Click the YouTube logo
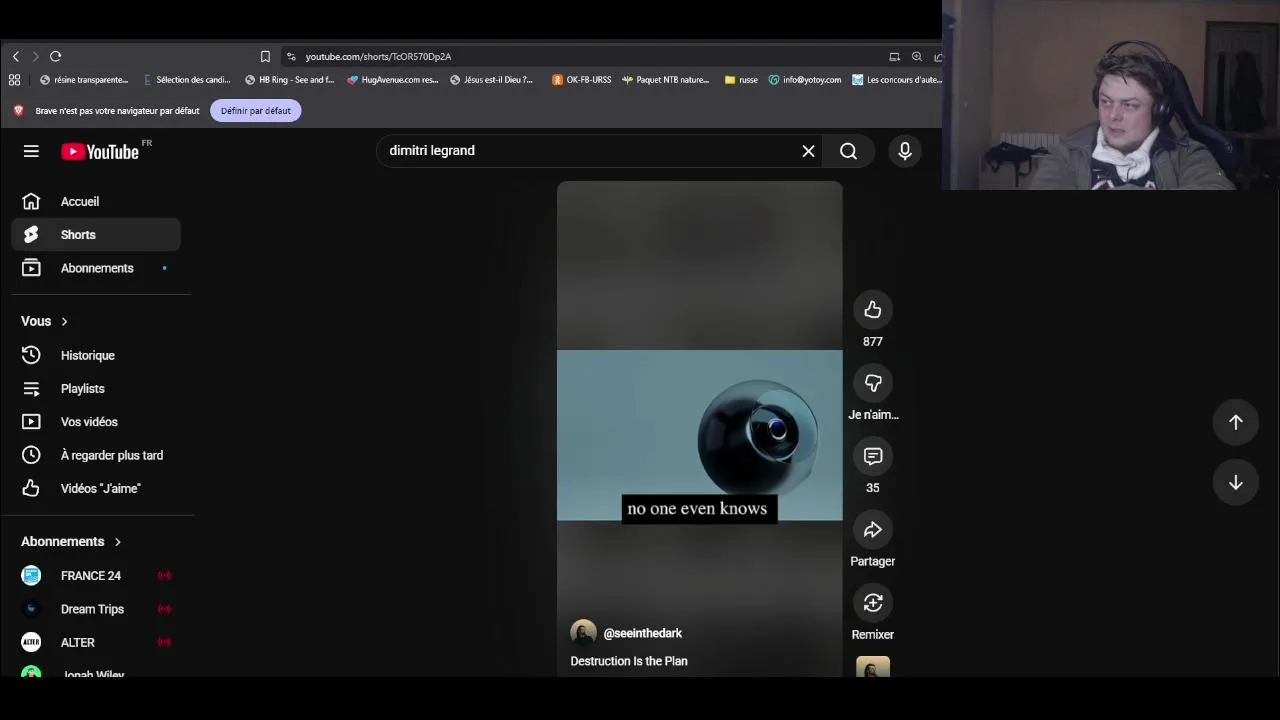 point(100,152)
